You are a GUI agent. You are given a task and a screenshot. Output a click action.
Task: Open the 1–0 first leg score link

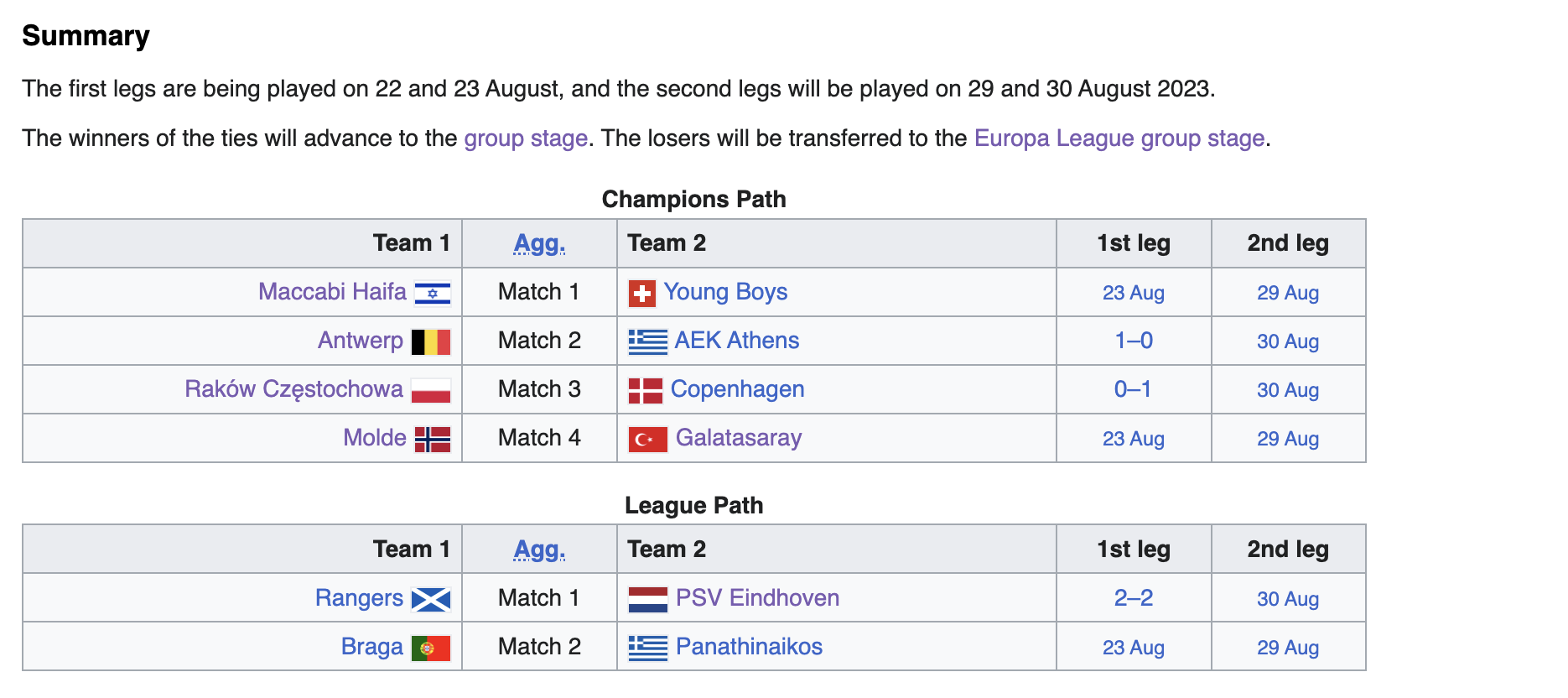pyautogui.click(x=1134, y=341)
